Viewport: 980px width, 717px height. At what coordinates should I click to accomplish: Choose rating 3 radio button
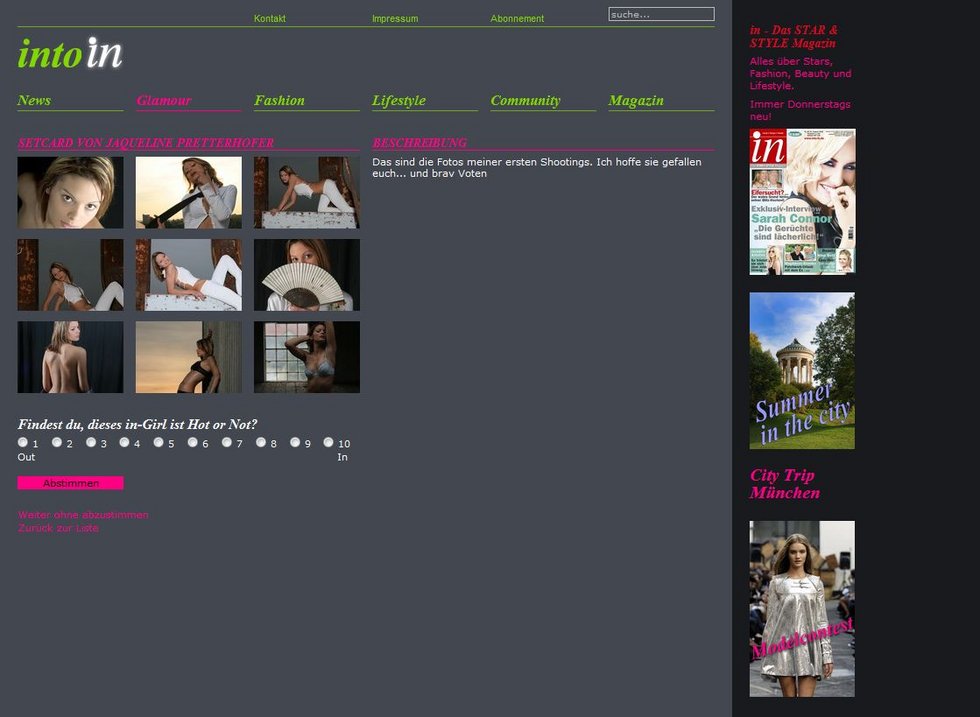point(91,442)
